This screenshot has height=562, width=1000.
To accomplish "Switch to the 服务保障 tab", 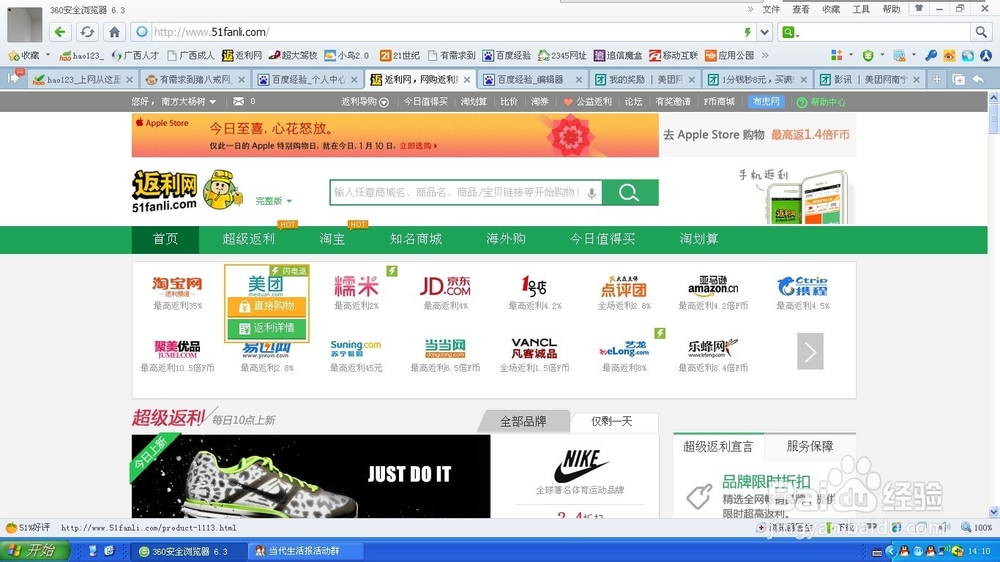I will tap(810, 447).
